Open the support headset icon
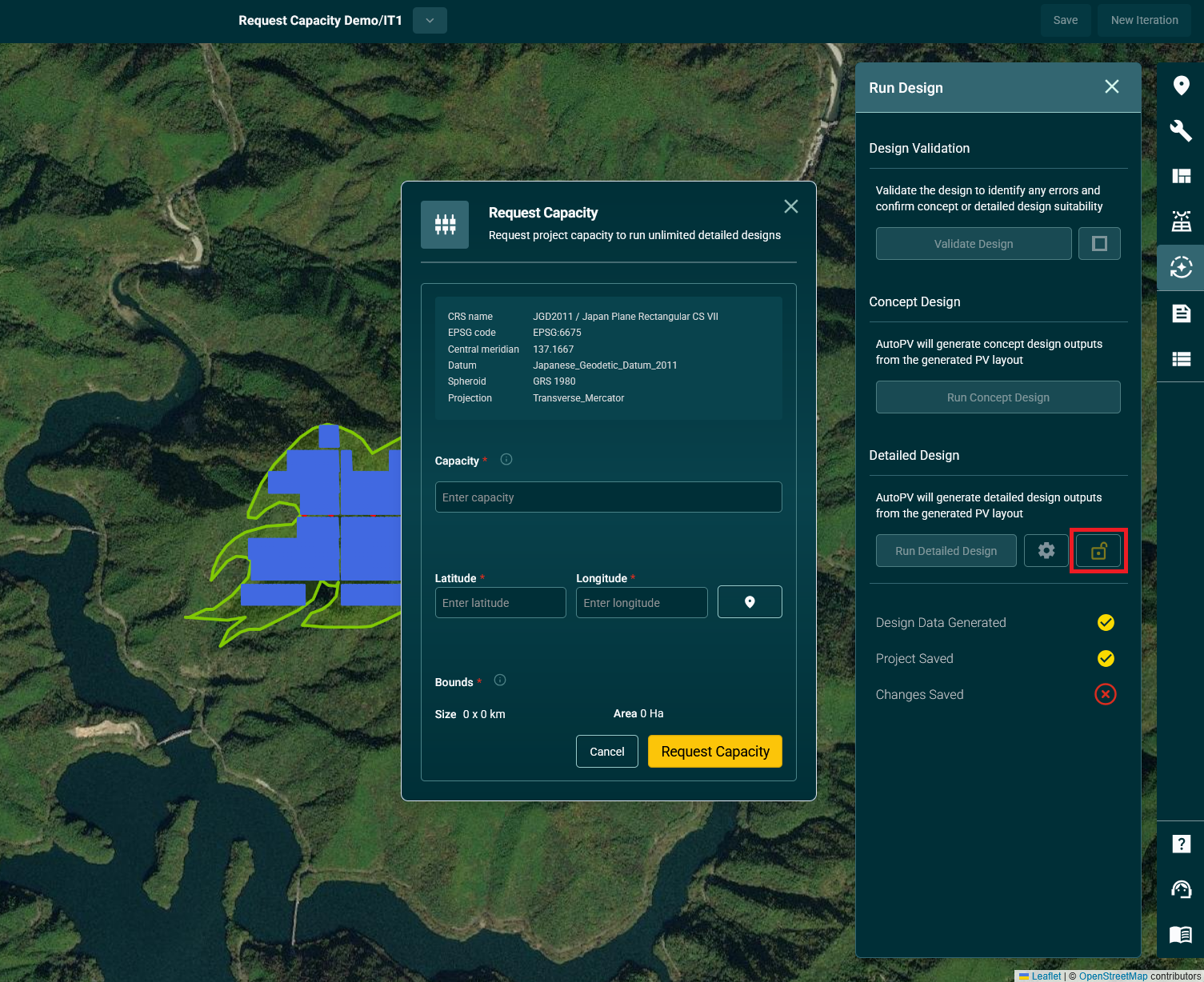The height and width of the screenshot is (982, 1204). [x=1181, y=889]
